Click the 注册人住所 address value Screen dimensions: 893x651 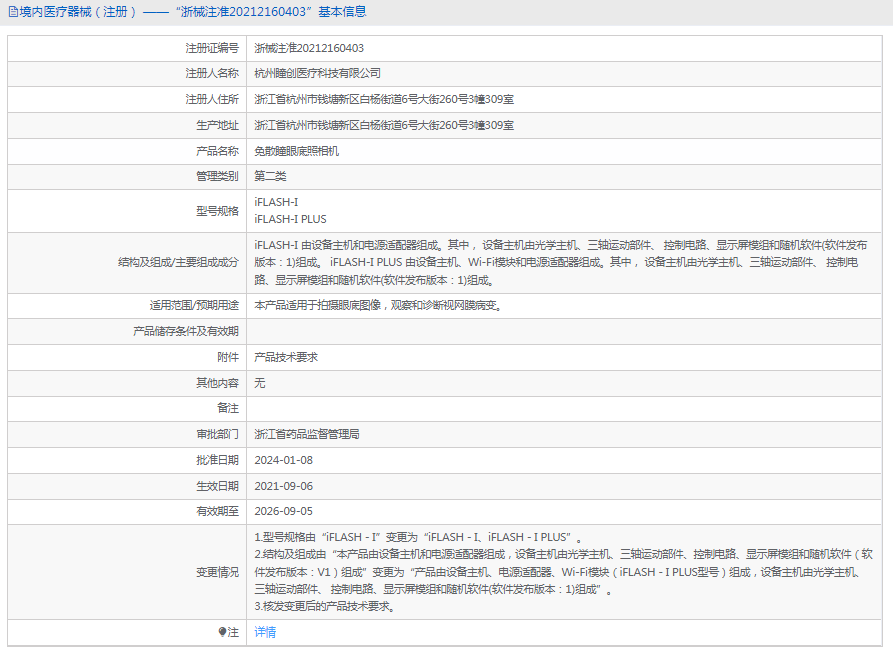click(384, 100)
